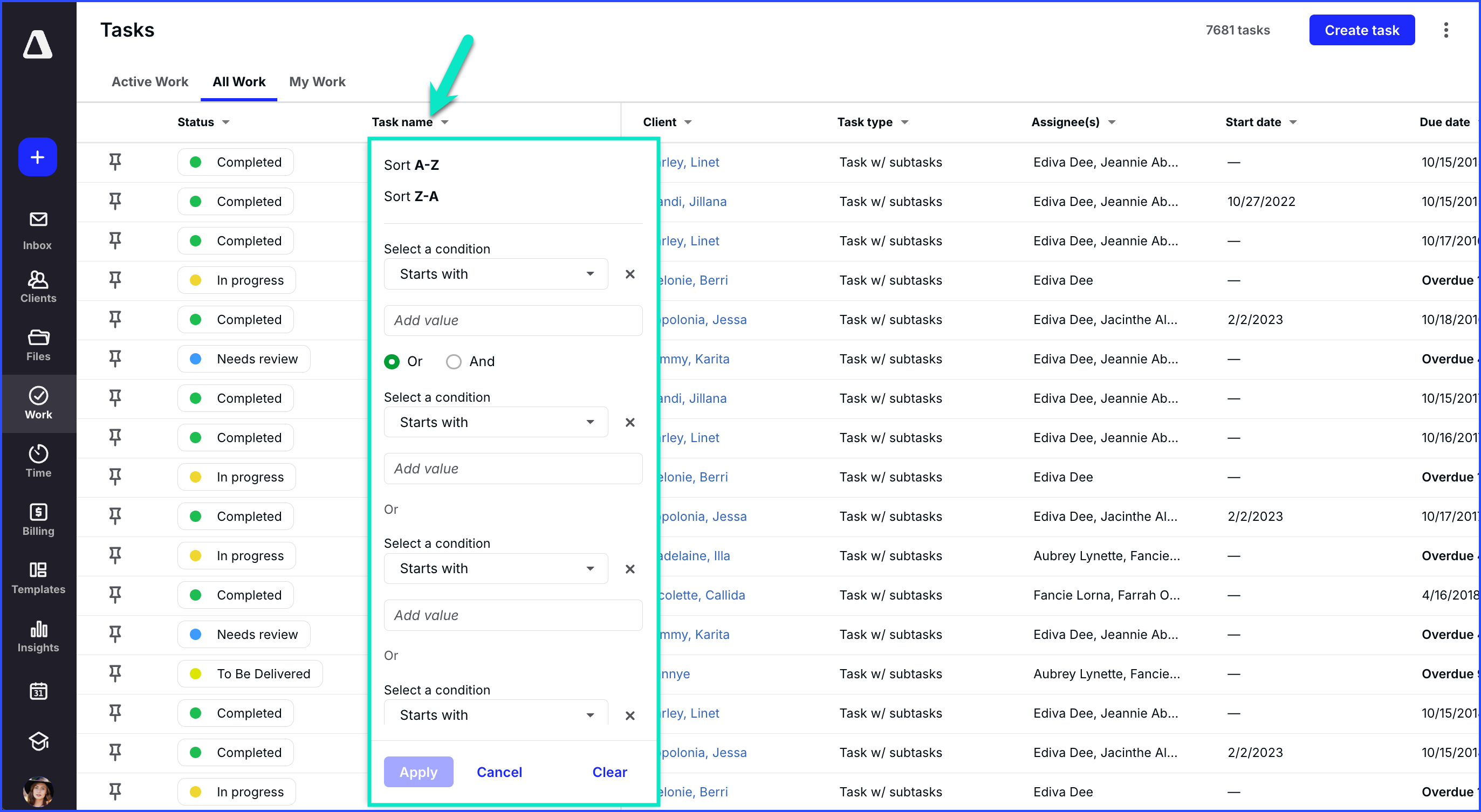
Task: Click the app logo at top of sidebar
Action: (x=37, y=44)
